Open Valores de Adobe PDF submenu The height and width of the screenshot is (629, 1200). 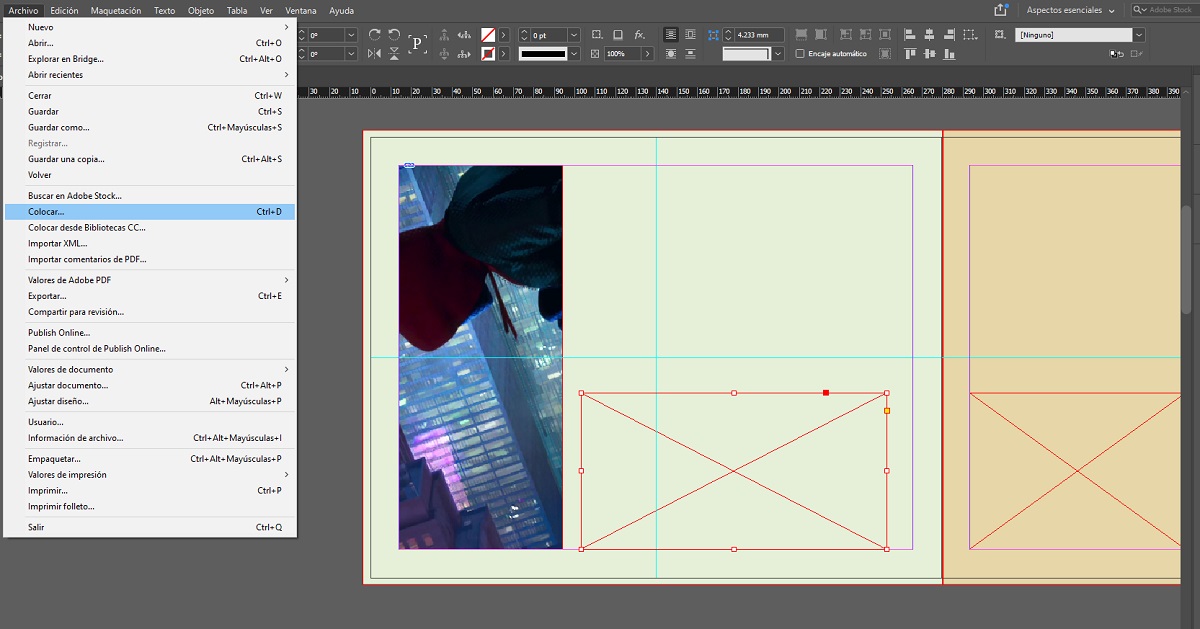(150, 280)
